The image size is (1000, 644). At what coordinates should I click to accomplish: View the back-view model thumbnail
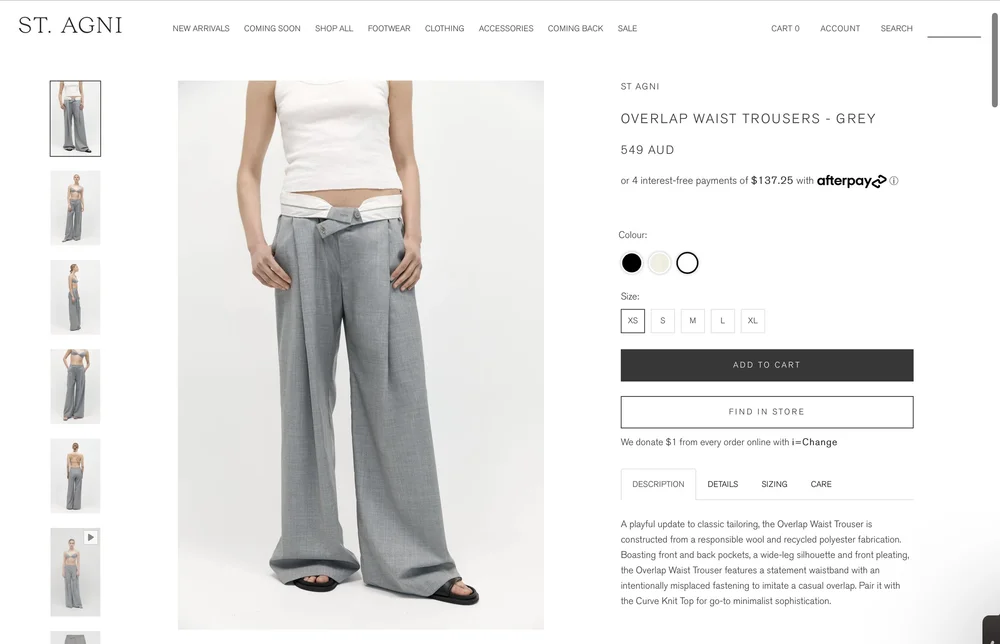(x=75, y=476)
